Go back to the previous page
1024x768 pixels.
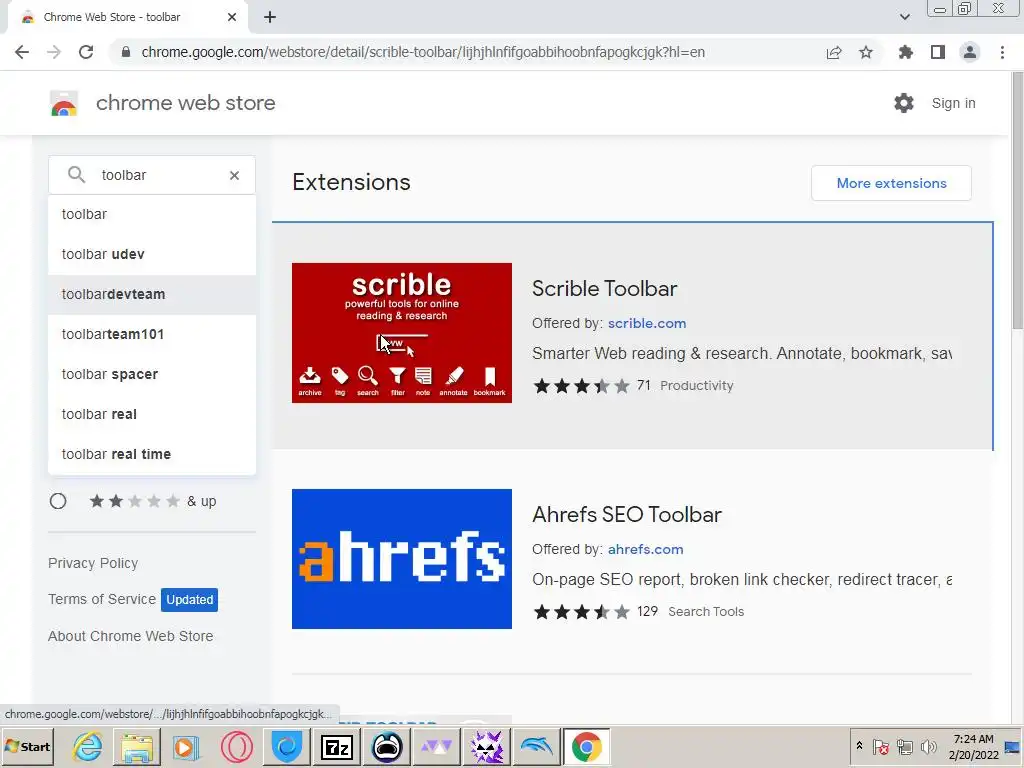[22, 52]
